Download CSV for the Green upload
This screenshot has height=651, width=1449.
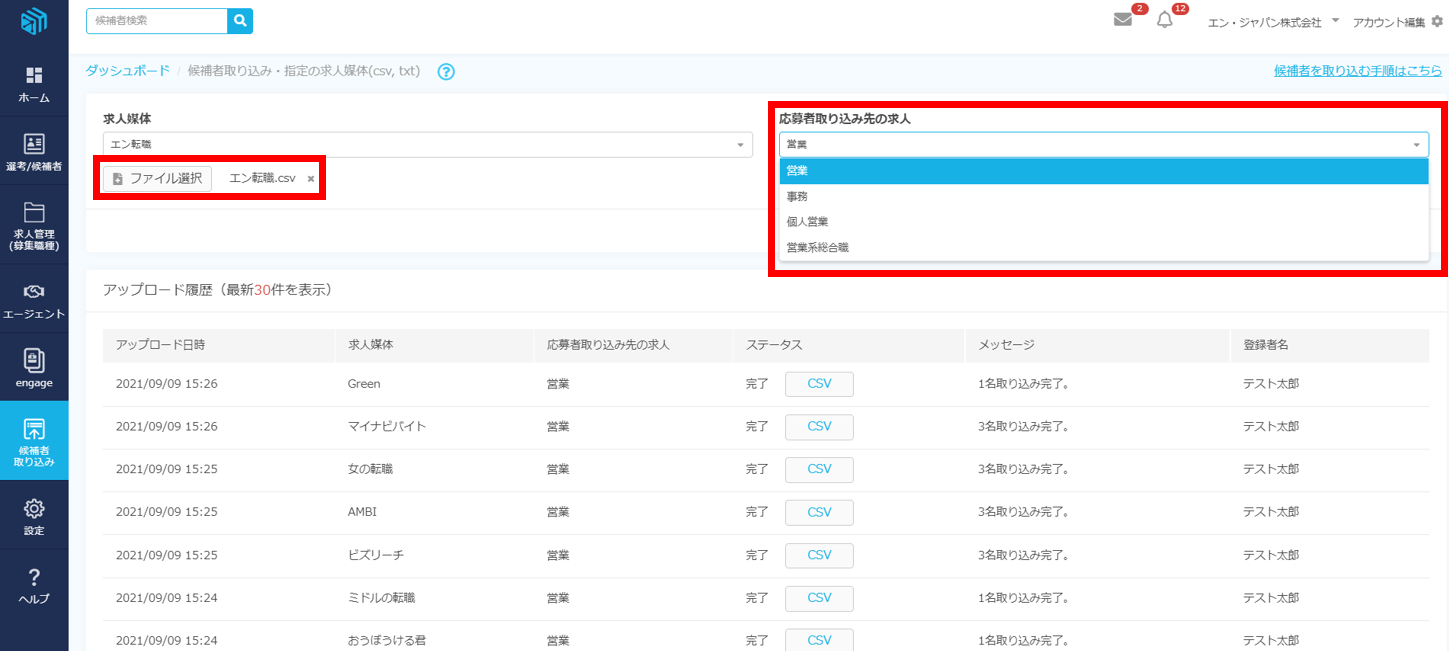[819, 384]
